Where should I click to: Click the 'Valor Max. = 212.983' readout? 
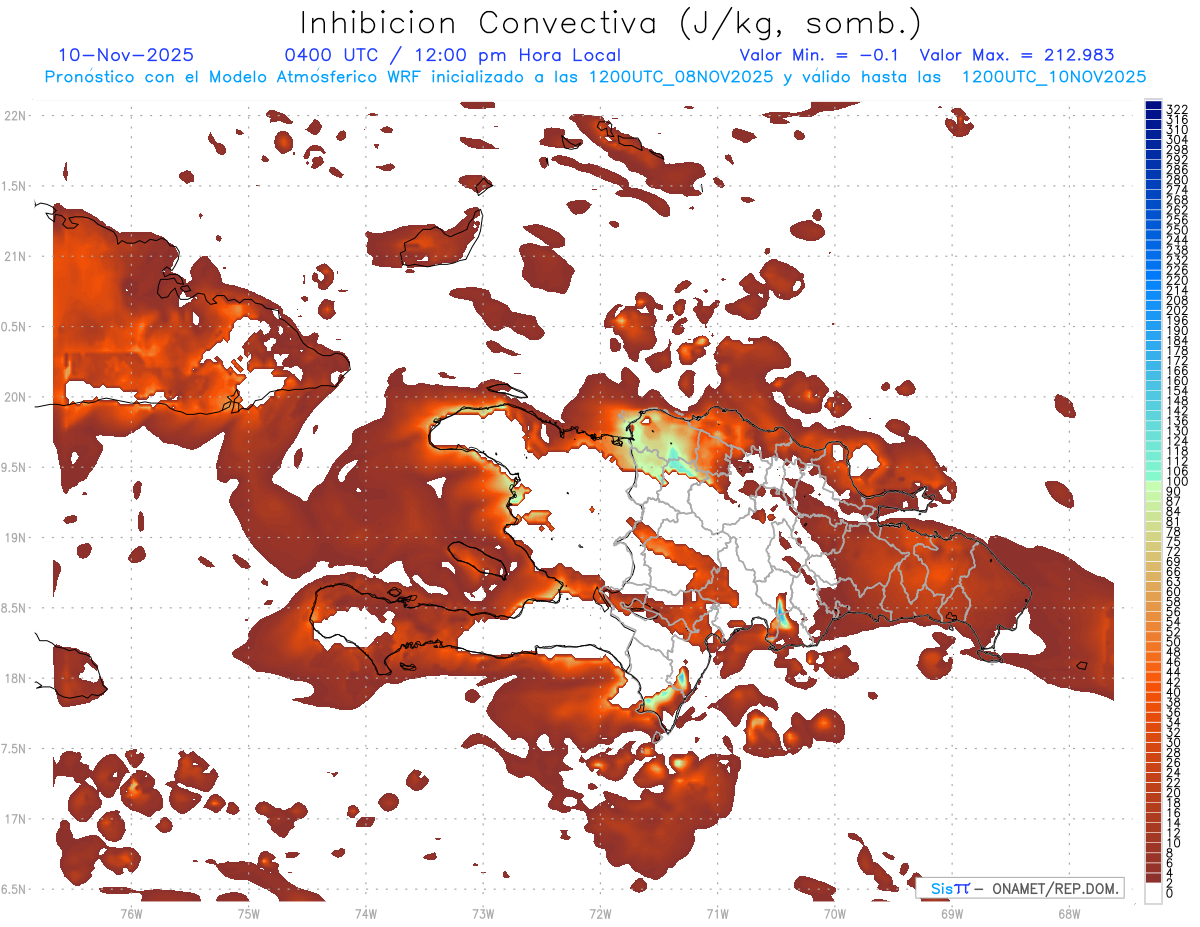click(1017, 55)
